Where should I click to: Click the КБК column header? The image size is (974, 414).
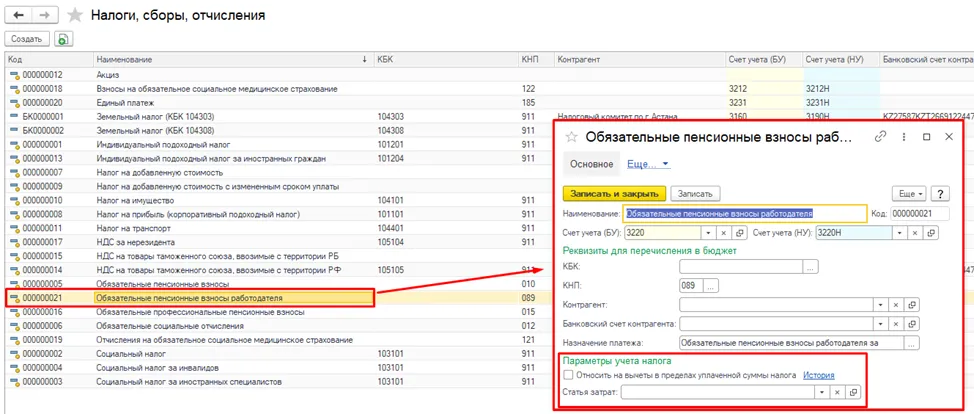click(x=445, y=59)
